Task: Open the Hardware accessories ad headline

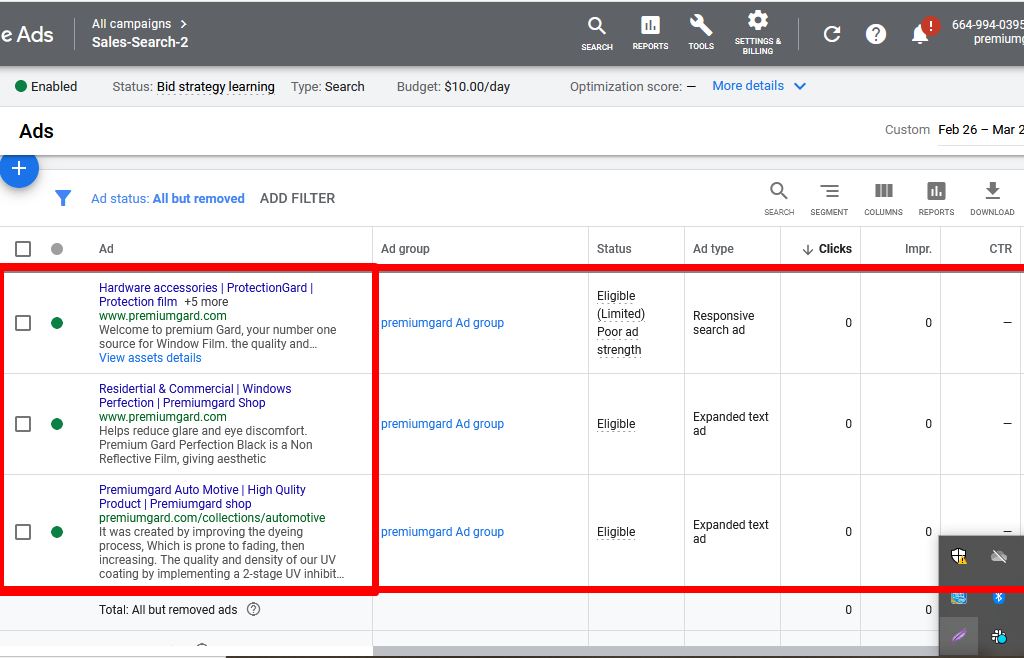Action: pyautogui.click(x=206, y=294)
